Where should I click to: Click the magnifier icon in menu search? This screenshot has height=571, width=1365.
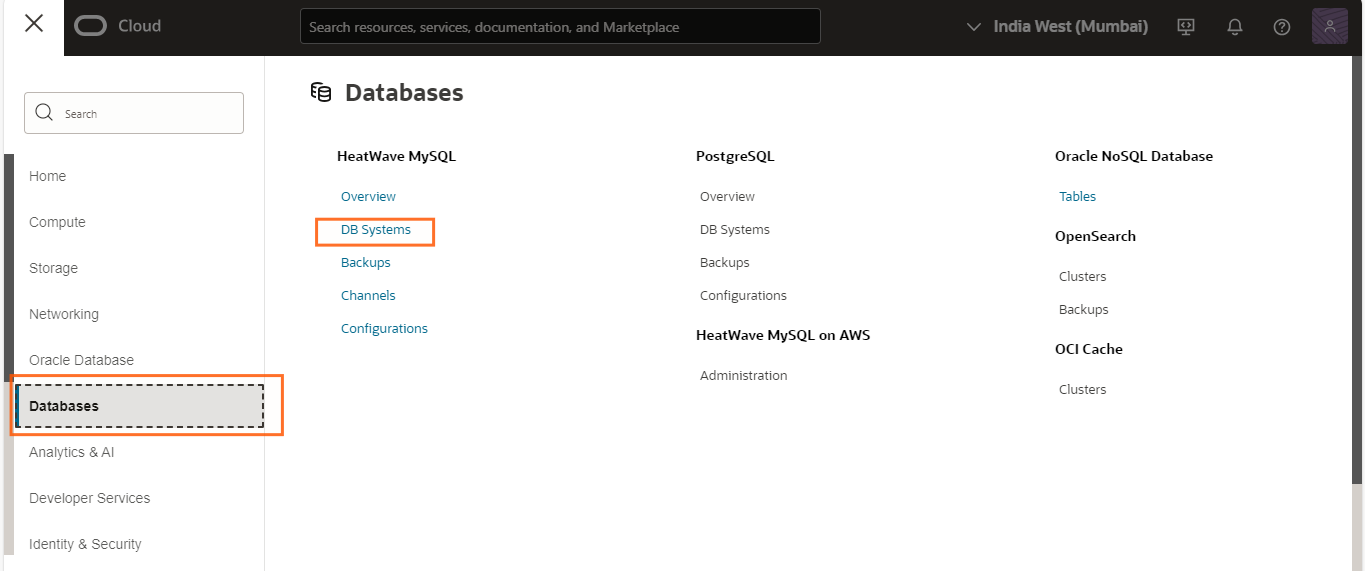pos(44,113)
